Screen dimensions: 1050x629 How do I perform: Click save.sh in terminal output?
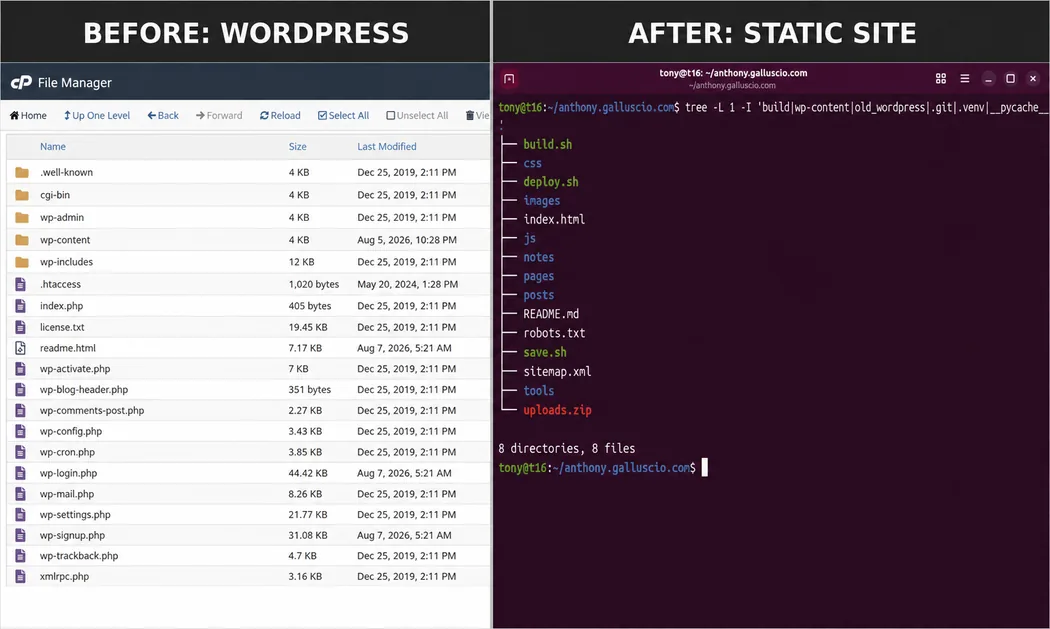545,352
